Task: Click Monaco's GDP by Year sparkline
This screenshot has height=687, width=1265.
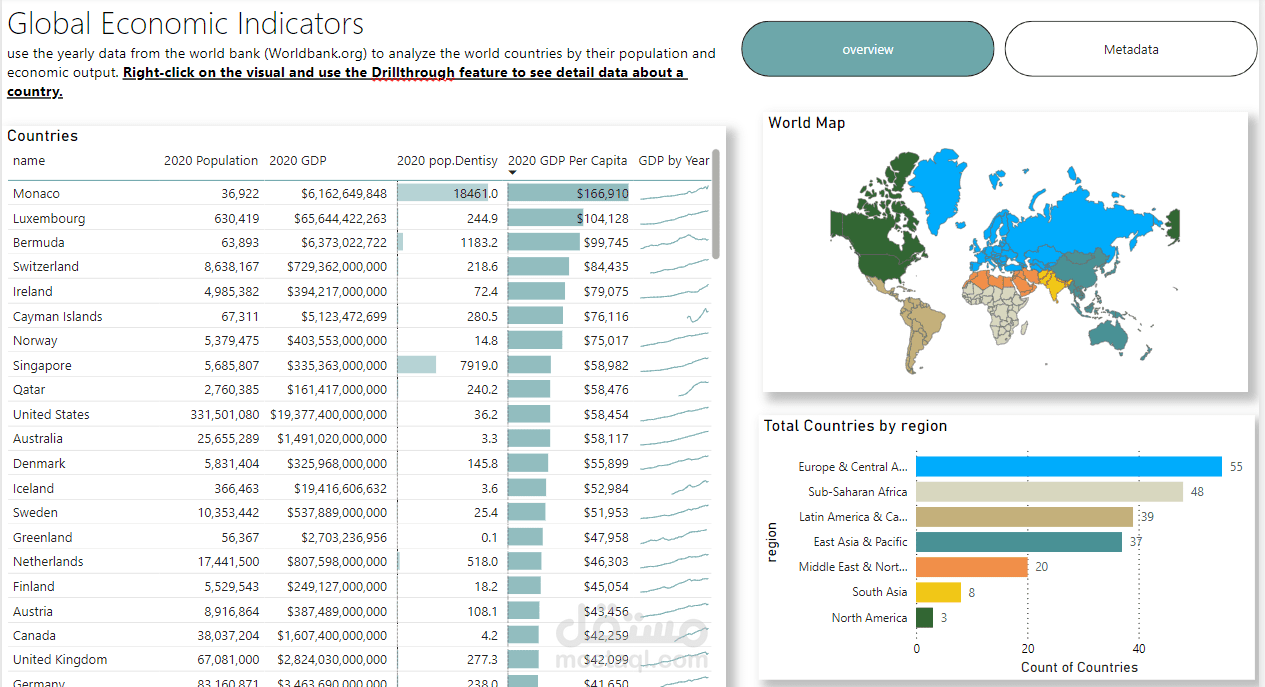Action: pyautogui.click(x=675, y=193)
